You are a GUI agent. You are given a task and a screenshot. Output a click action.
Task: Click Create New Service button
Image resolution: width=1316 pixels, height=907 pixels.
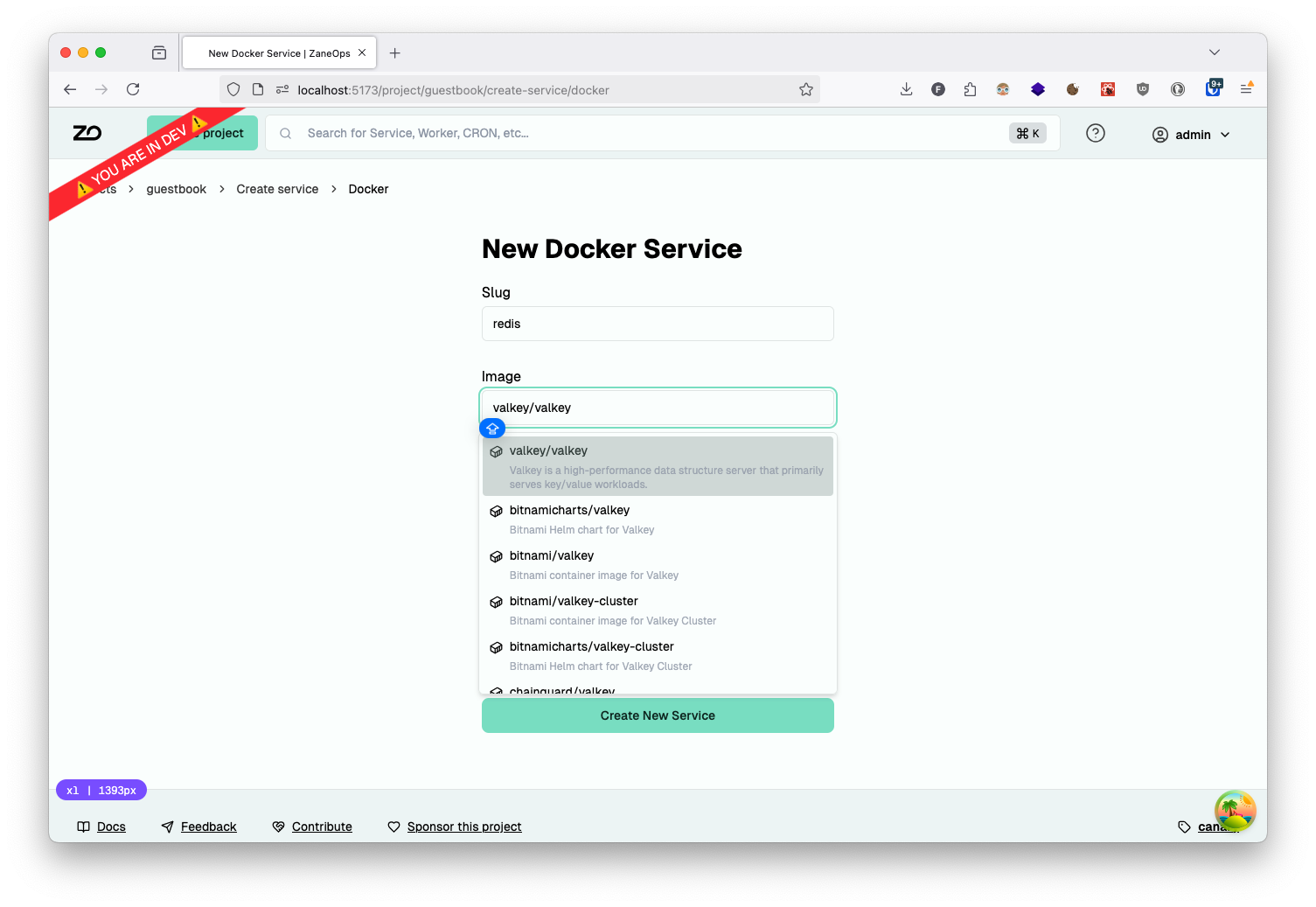pyautogui.click(x=658, y=715)
